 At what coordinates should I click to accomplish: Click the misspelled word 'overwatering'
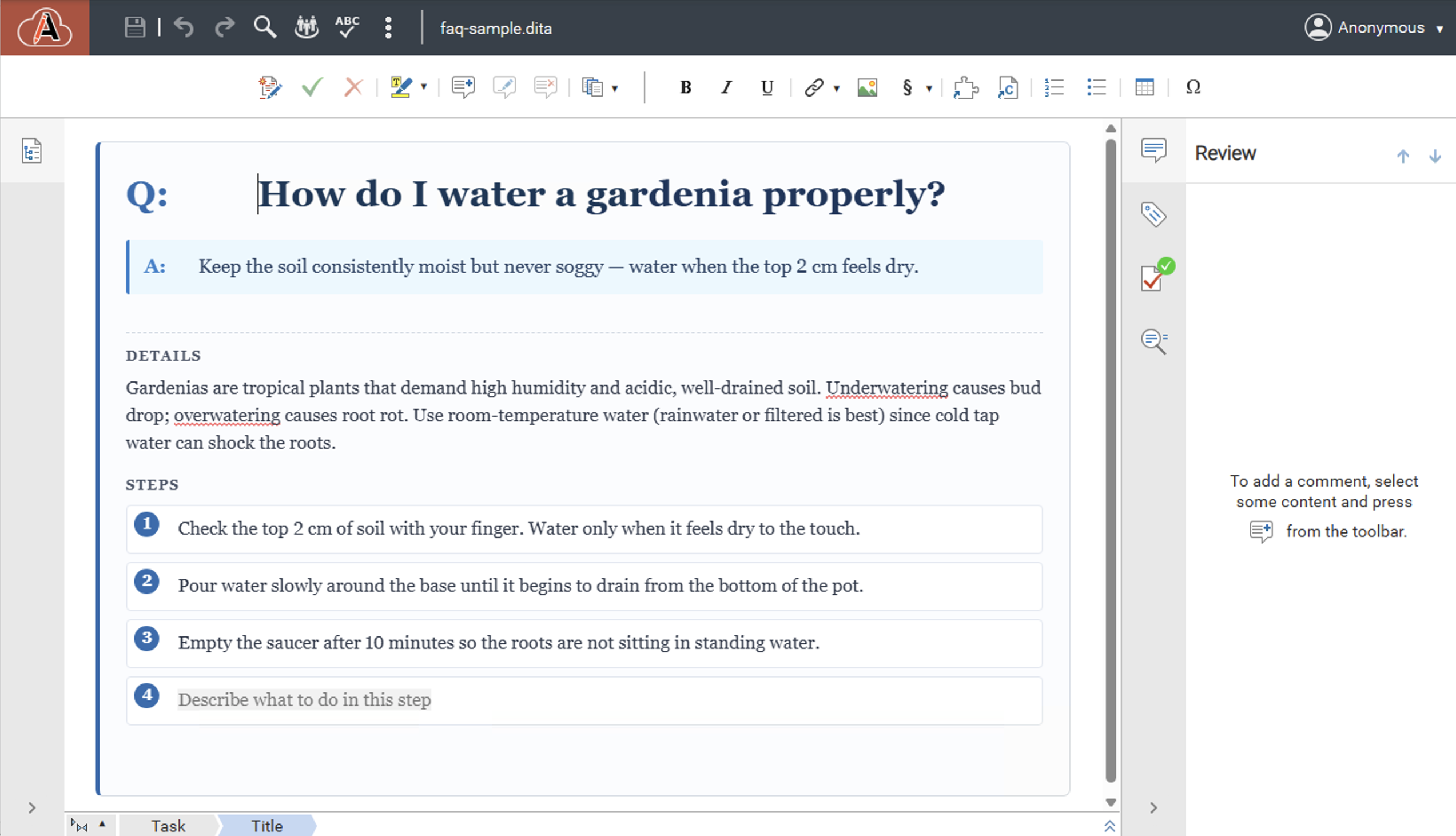point(227,416)
